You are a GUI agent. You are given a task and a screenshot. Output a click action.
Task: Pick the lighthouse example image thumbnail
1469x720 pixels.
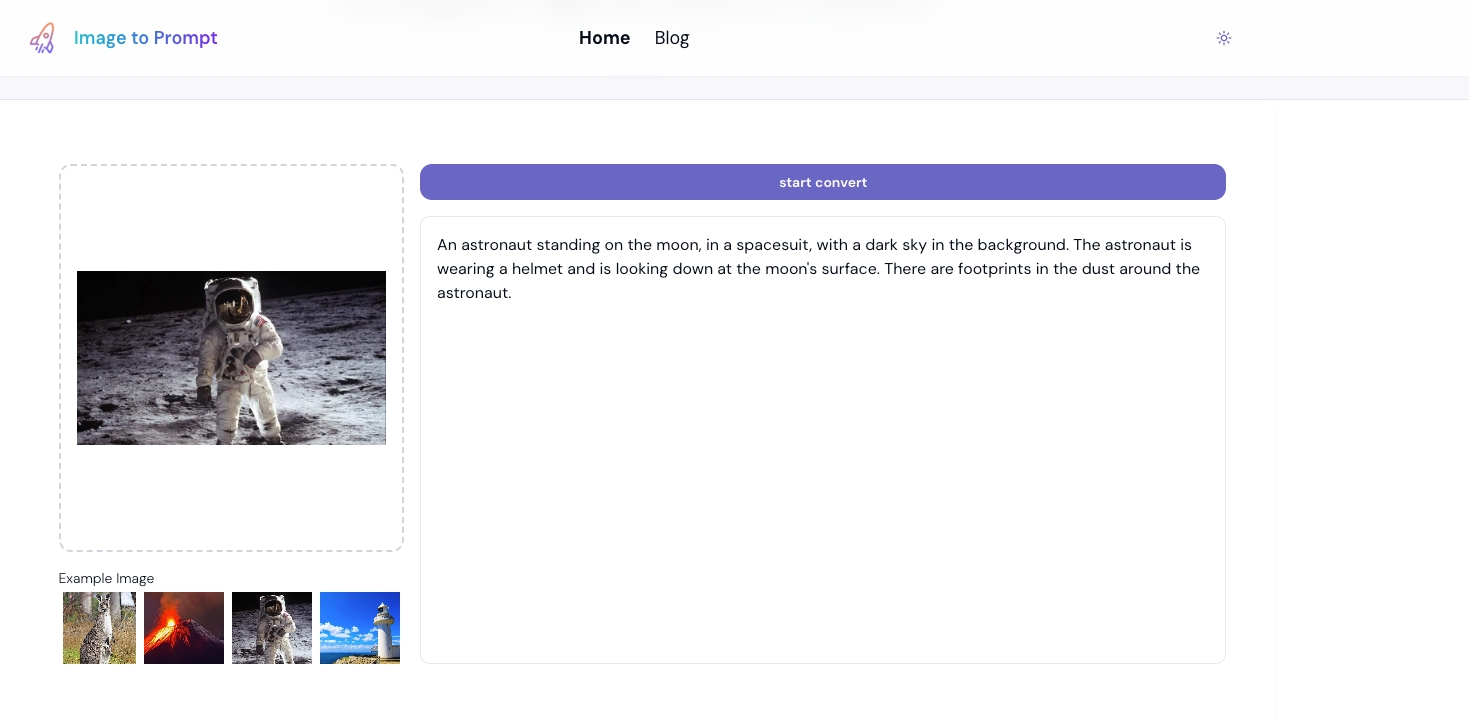pyautogui.click(x=360, y=628)
